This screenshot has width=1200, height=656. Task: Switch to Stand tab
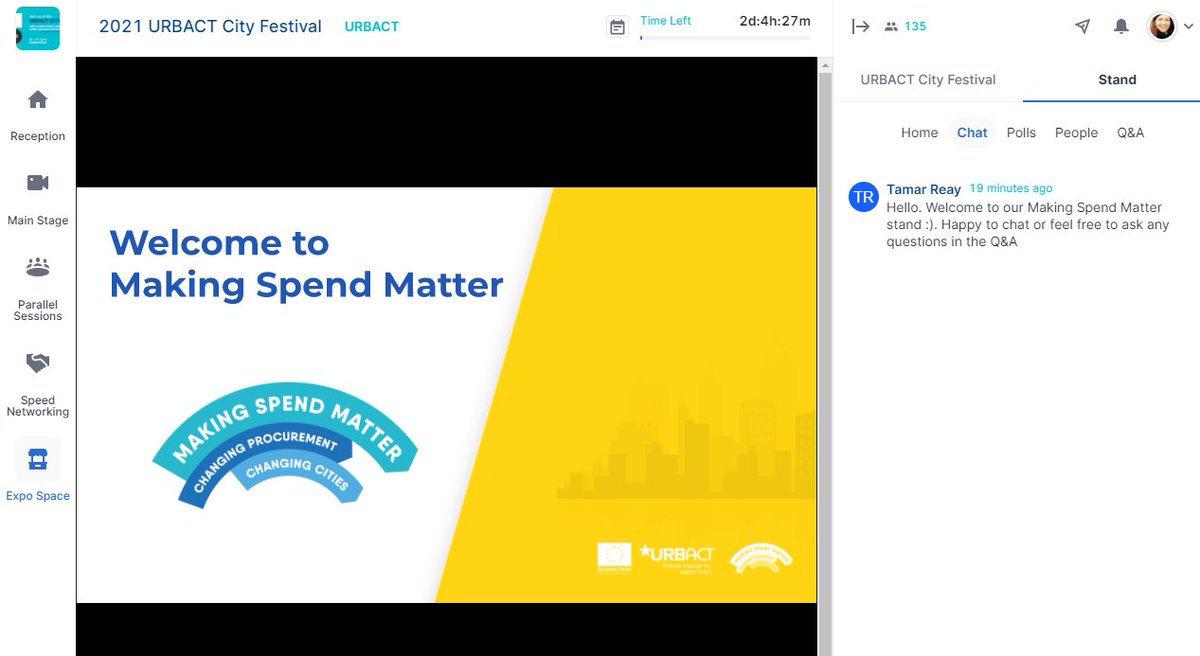(x=1117, y=79)
